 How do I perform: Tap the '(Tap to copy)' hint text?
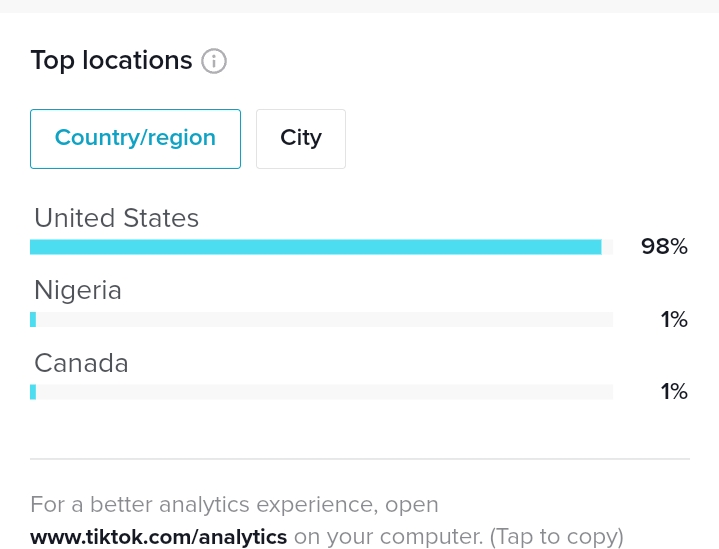pyautogui.click(x=557, y=537)
